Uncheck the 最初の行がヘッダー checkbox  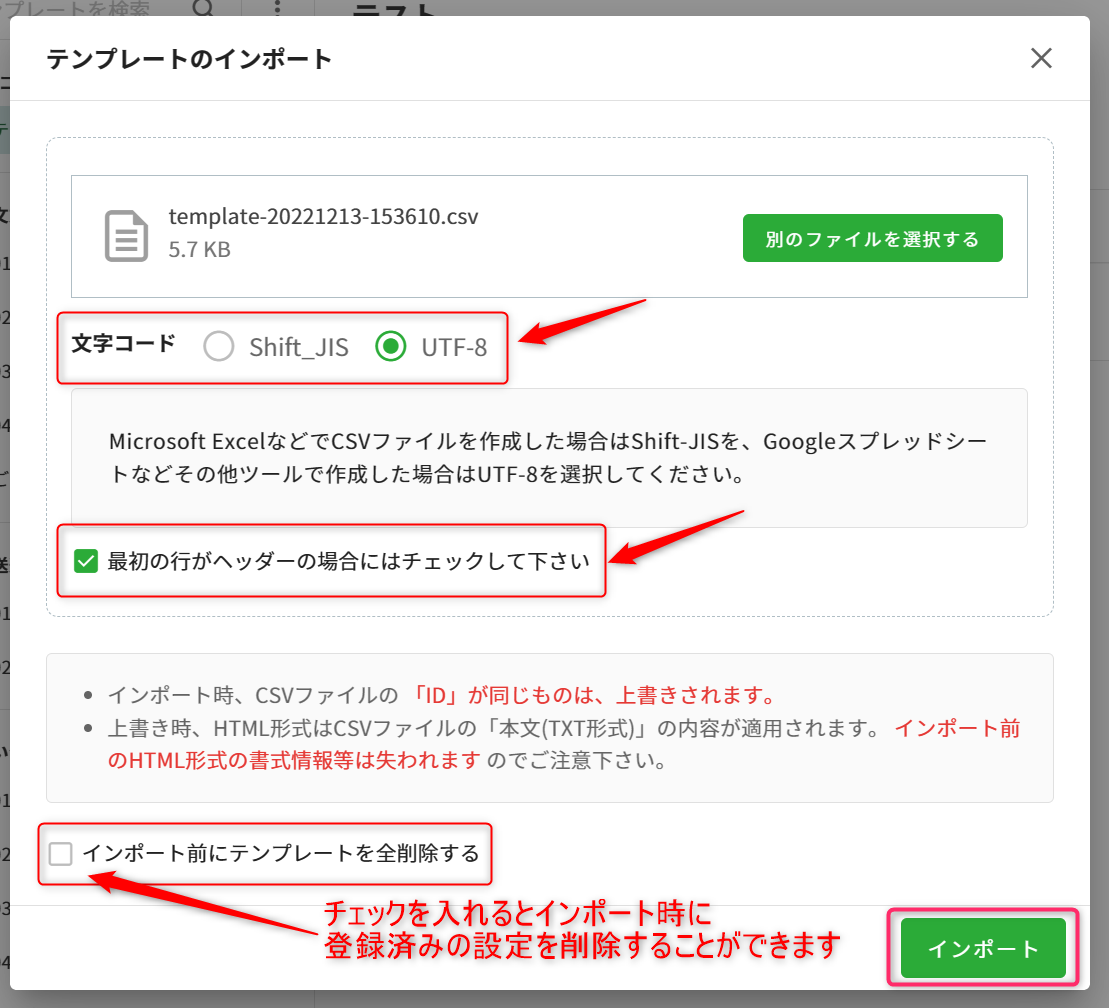coord(86,561)
